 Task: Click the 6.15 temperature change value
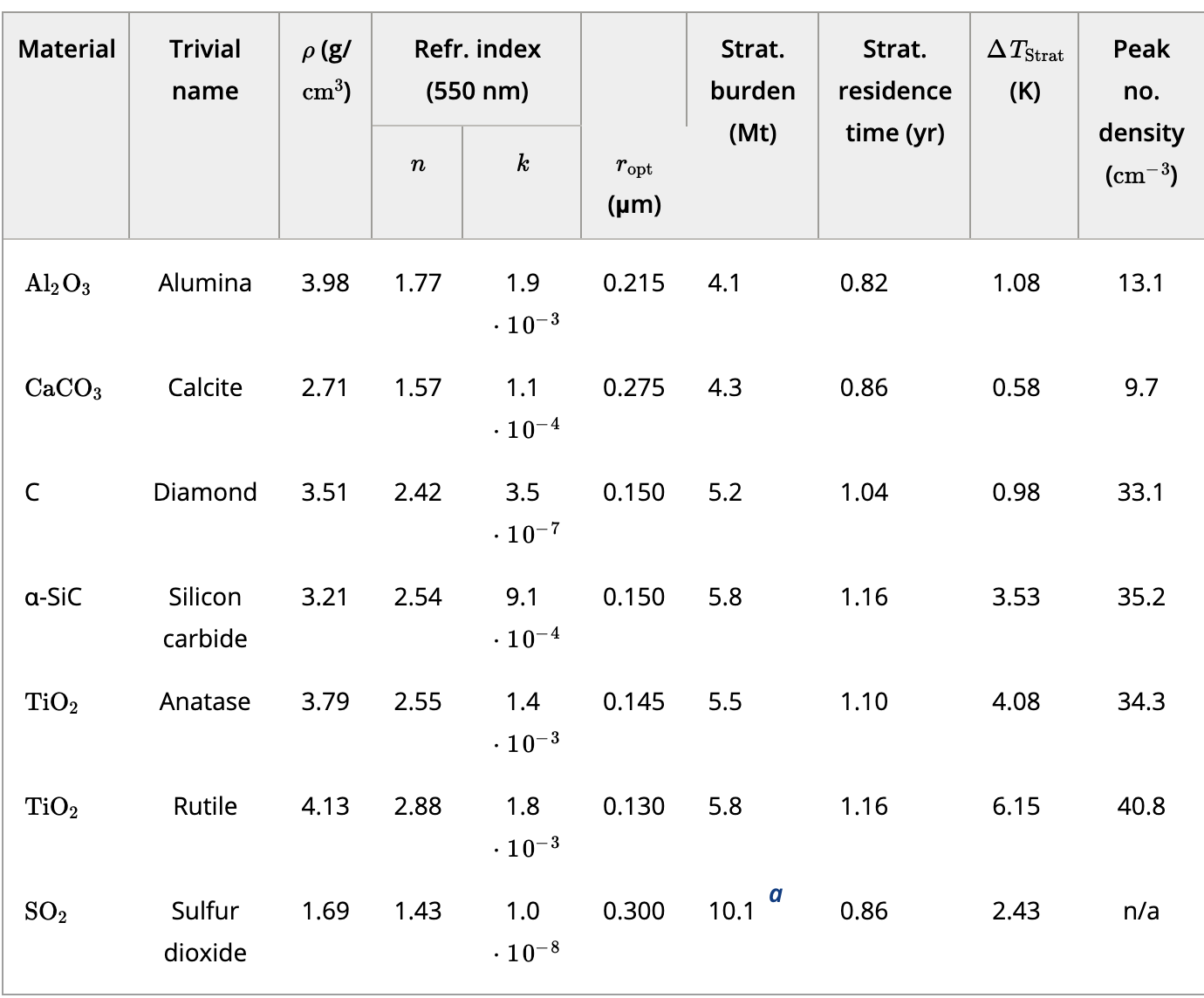pyautogui.click(x=1016, y=806)
